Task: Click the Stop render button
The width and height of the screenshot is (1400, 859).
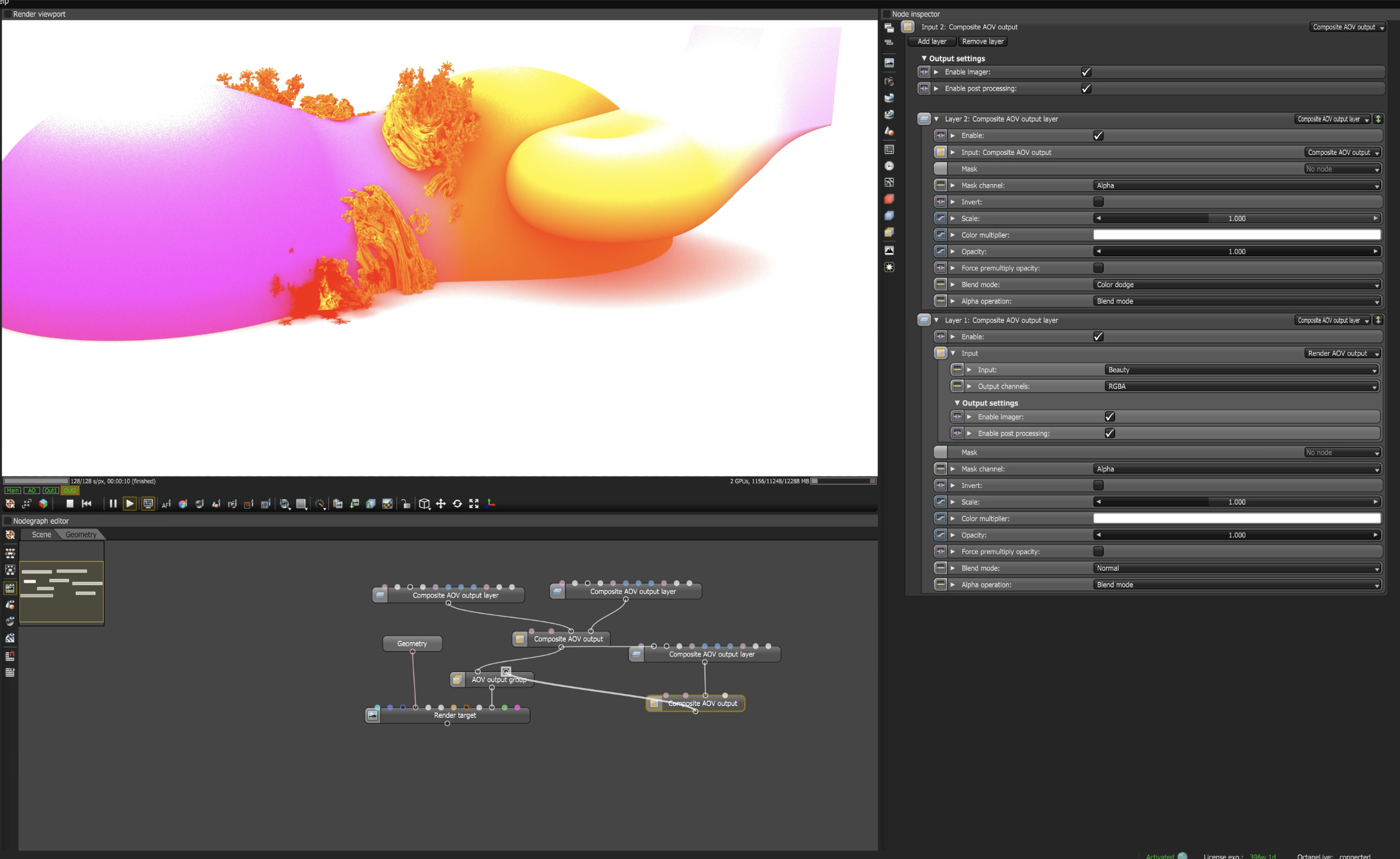Action: pyautogui.click(x=70, y=504)
